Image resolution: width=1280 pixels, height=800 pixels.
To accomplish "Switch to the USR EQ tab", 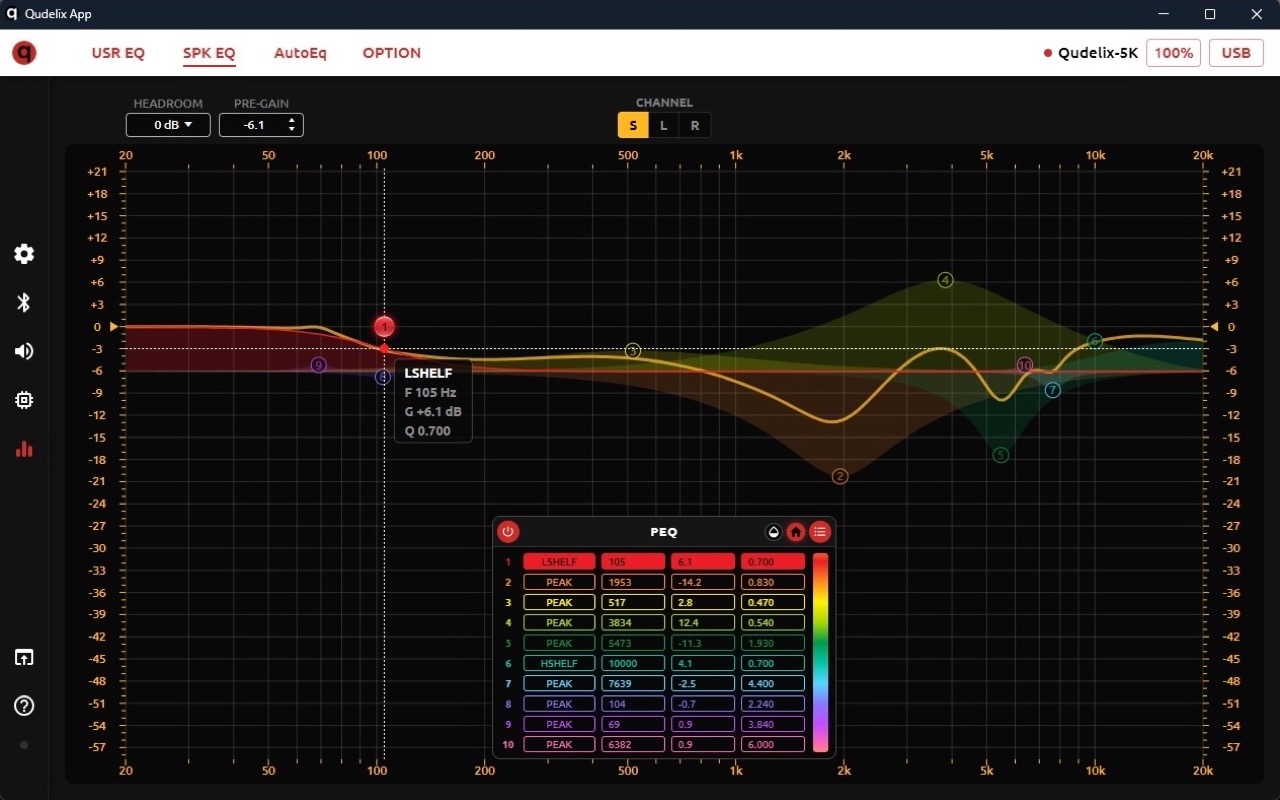I will (x=118, y=53).
